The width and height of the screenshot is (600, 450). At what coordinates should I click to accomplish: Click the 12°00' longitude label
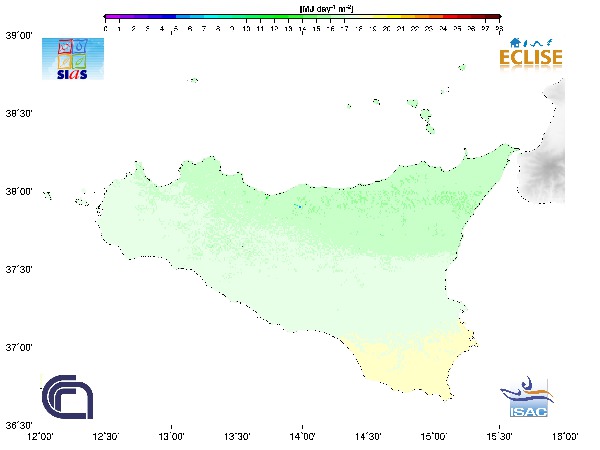(x=41, y=436)
